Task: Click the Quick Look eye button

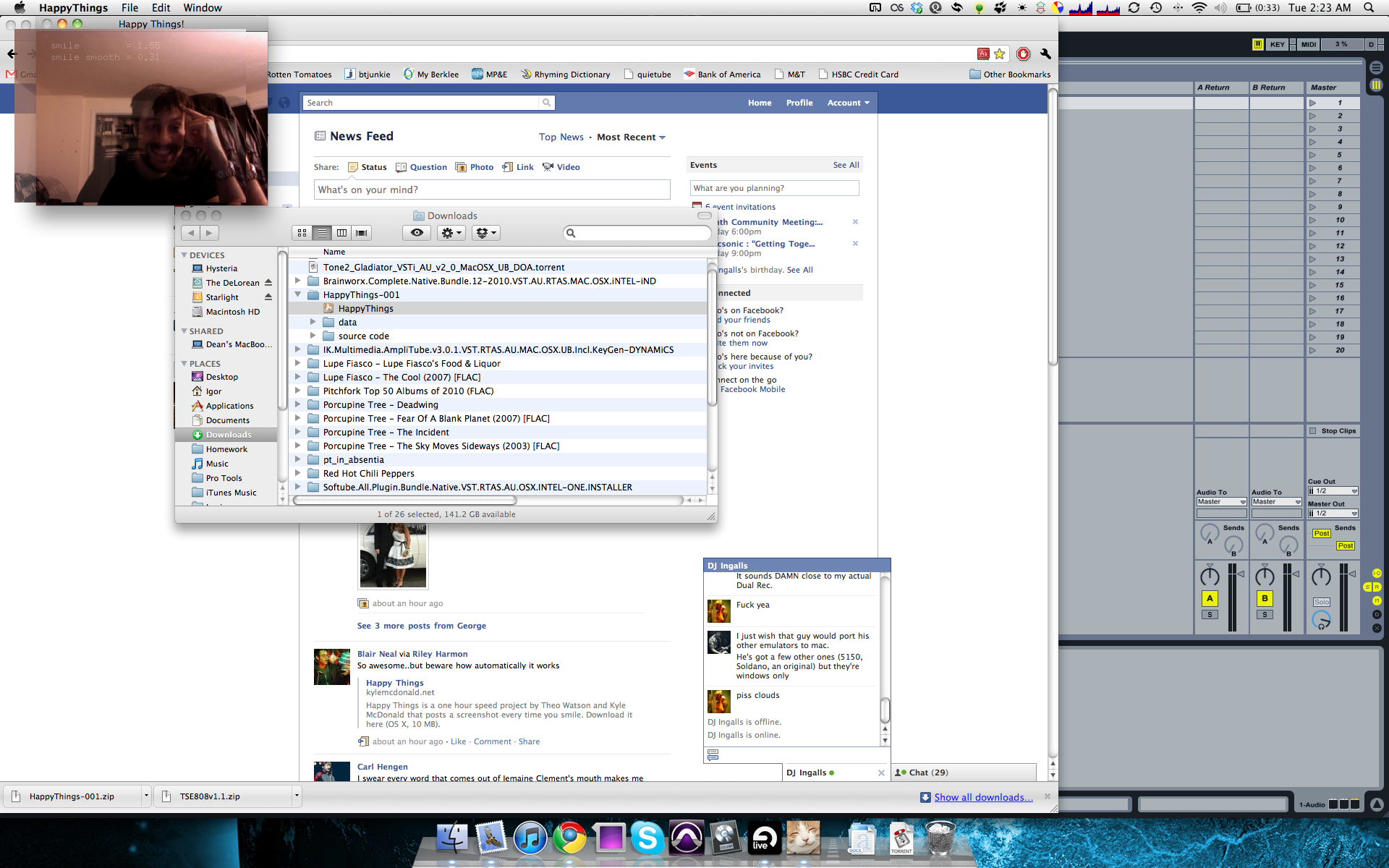Action: coord(417,233)
